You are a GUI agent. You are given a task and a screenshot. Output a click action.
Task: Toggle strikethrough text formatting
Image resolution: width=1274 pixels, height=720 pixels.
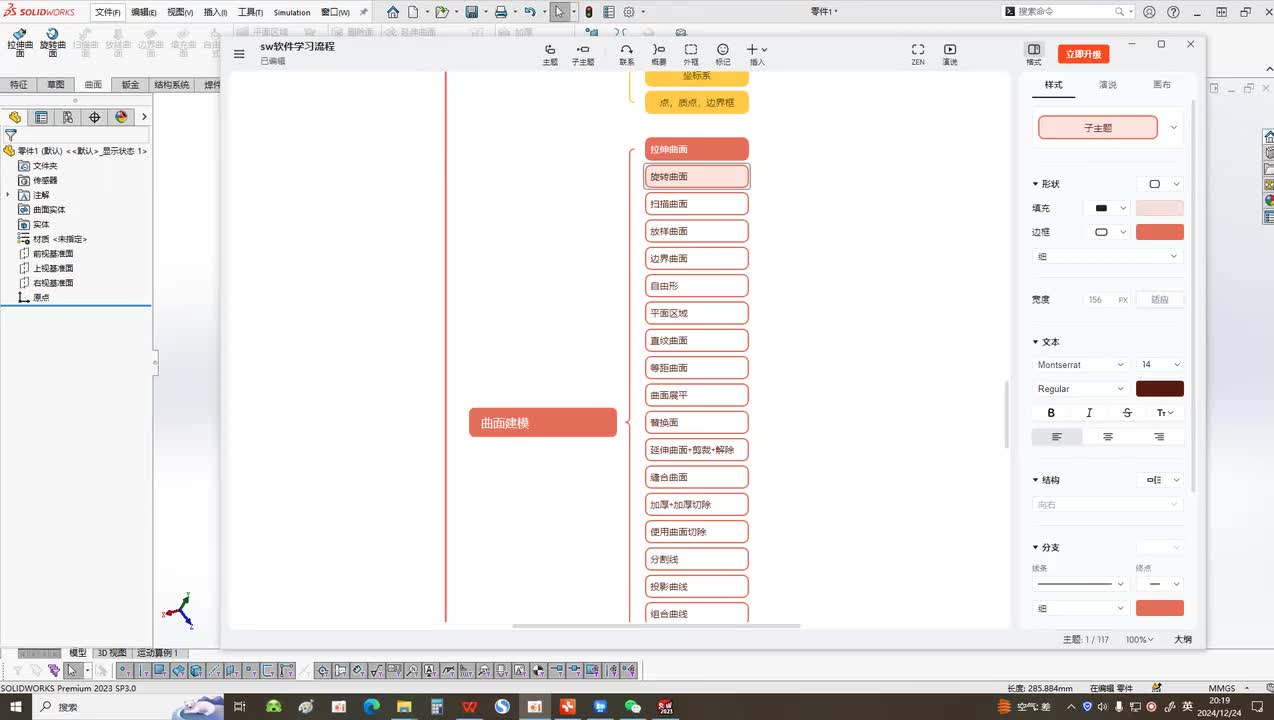click(1127, 412)
